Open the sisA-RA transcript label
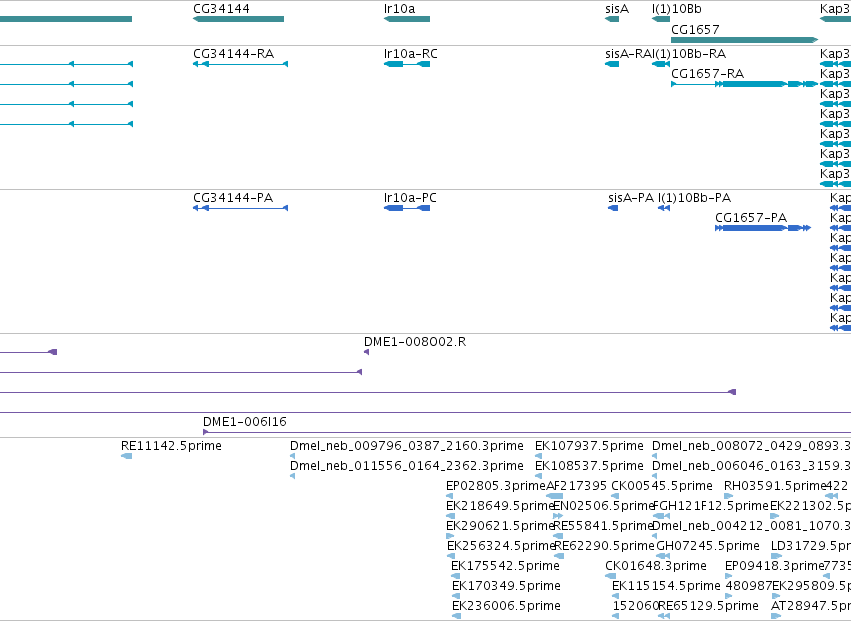The width and height of the screenshot is (851, 621). click(x=626, y=54)
